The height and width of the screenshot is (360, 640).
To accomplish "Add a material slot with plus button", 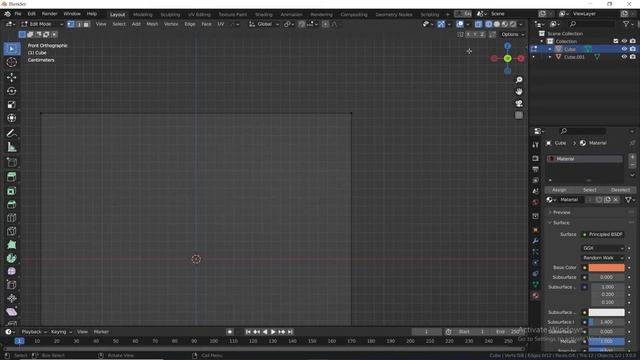I will [x=632, y=157].
